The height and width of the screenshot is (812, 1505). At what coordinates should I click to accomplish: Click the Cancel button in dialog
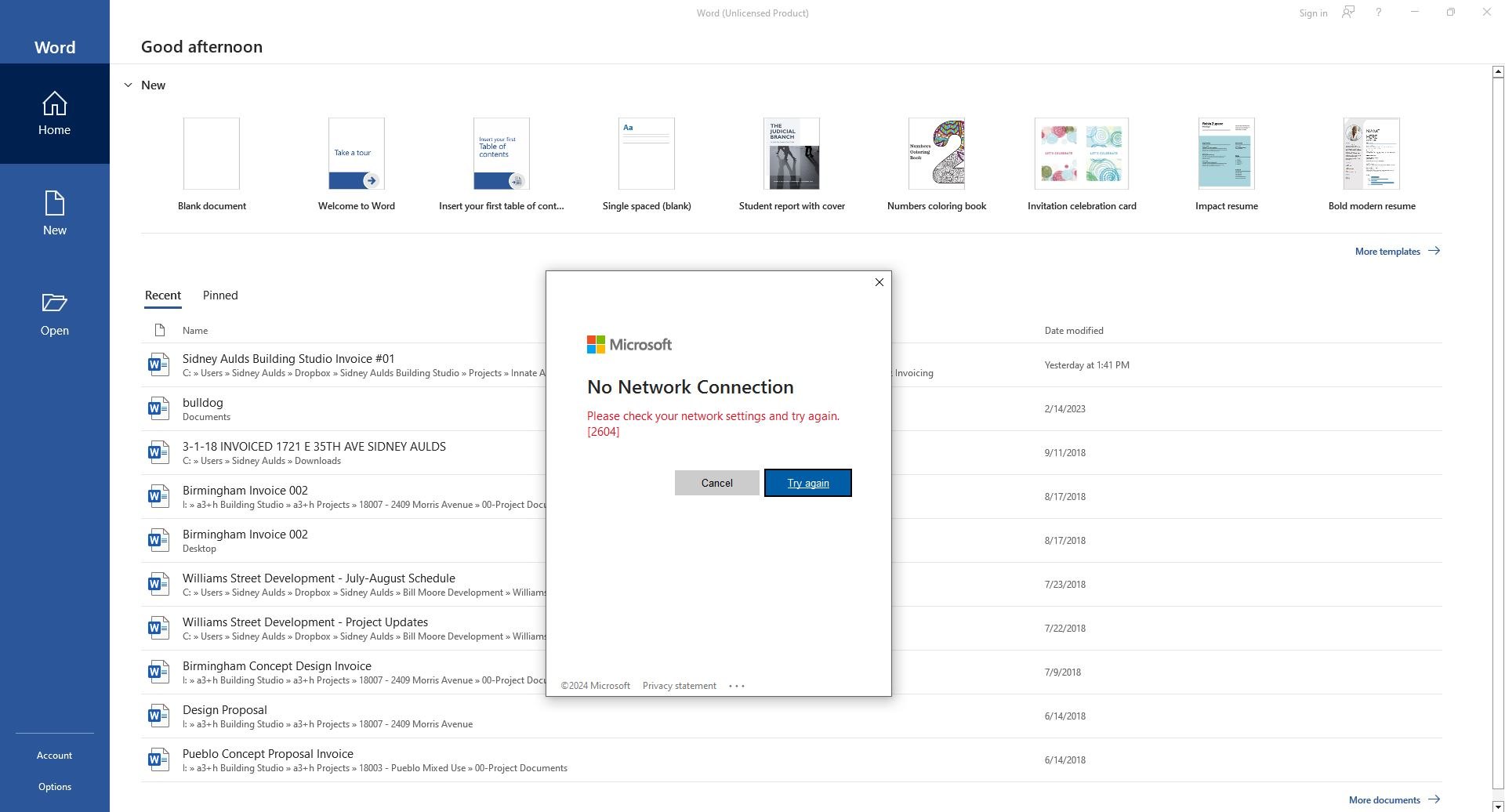(716, 483)
